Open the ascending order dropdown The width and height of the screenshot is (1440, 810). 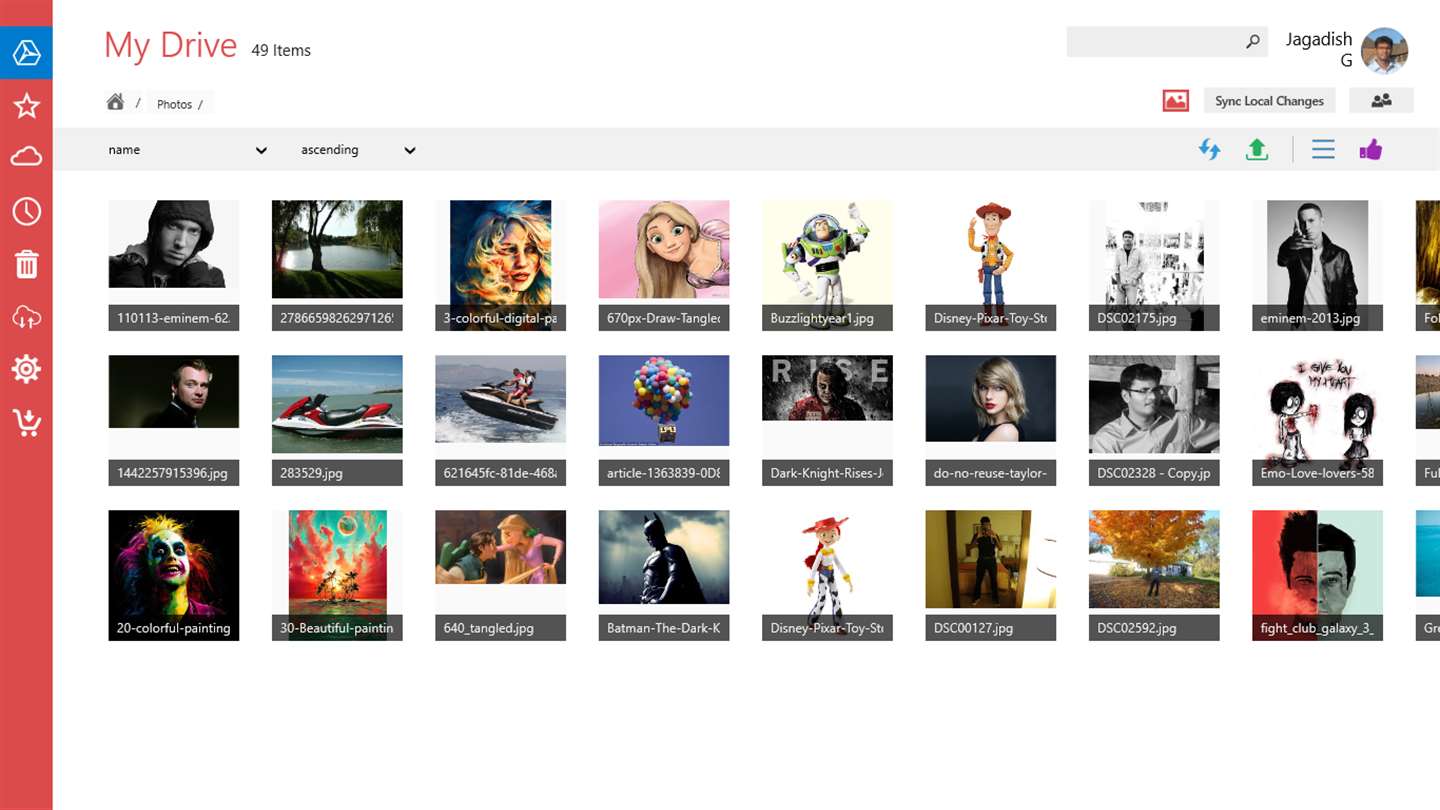pos(358,150)
